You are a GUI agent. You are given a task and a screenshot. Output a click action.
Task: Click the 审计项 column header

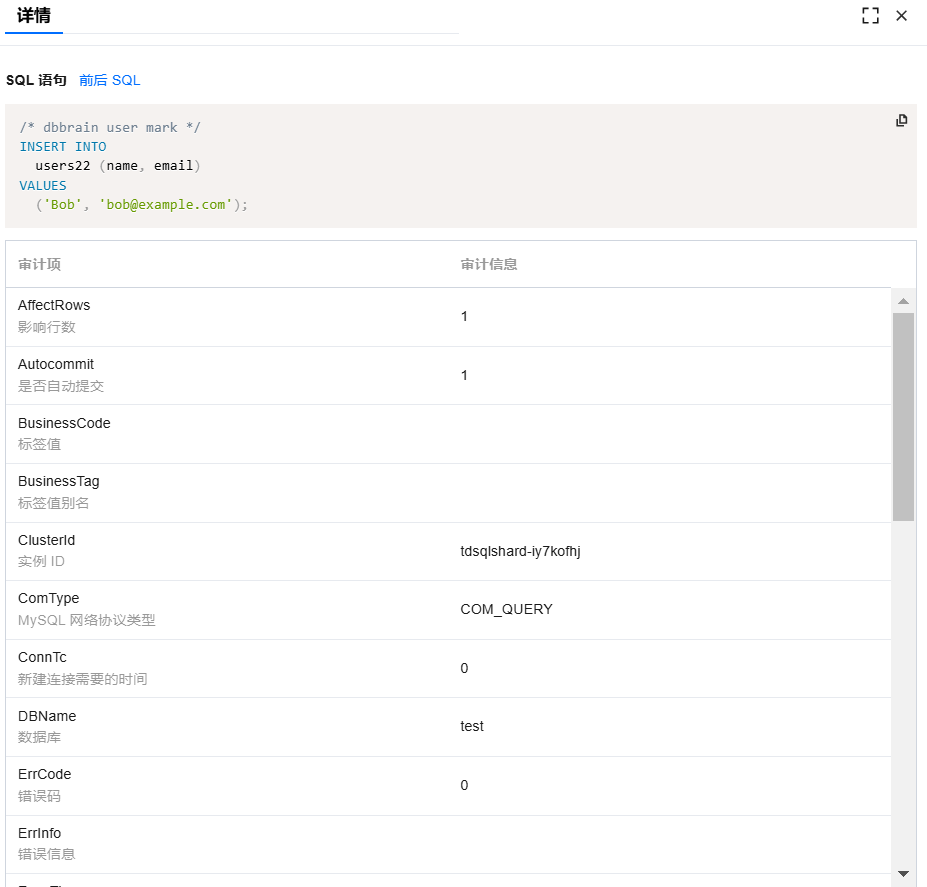[x=40, y=265]
